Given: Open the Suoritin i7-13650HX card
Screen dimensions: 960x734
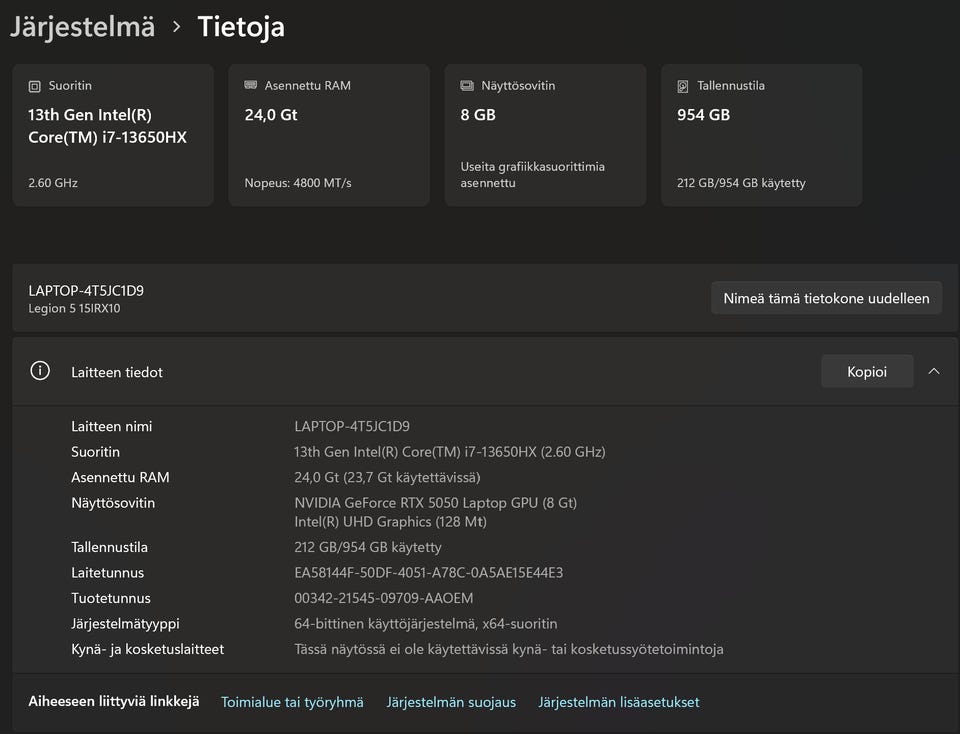Looking at the screenshot, I should (113, 135).
